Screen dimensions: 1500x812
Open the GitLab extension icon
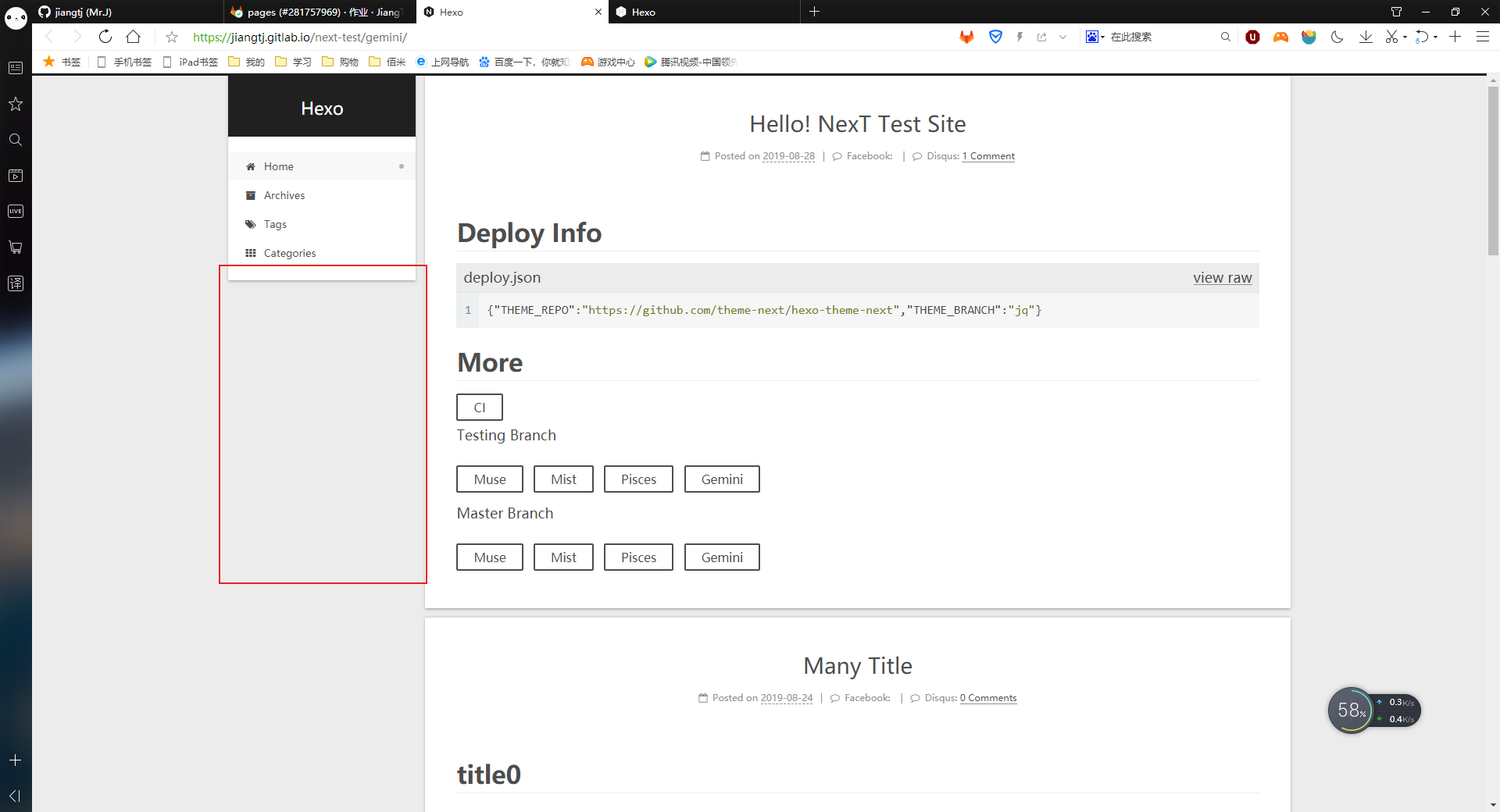[x=967, y=37]
